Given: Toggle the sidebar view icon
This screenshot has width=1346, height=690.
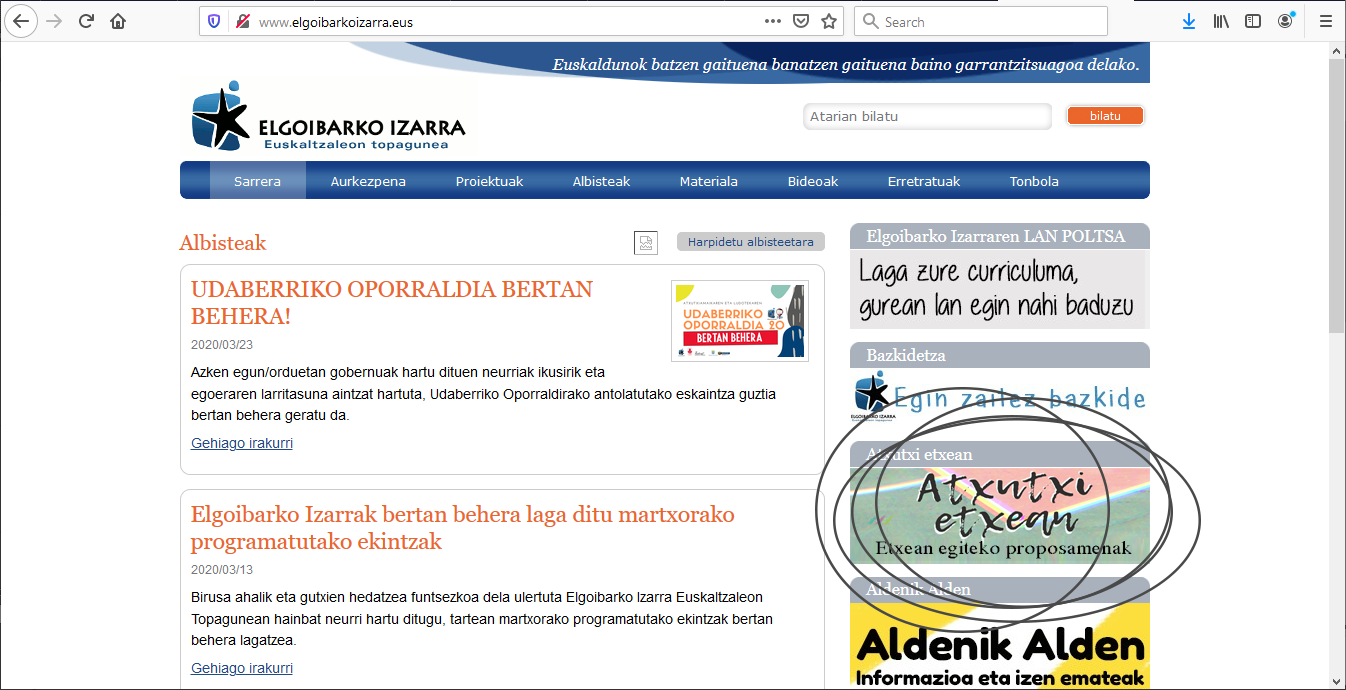Looking at the screenshot, I should coord(1253,21).
